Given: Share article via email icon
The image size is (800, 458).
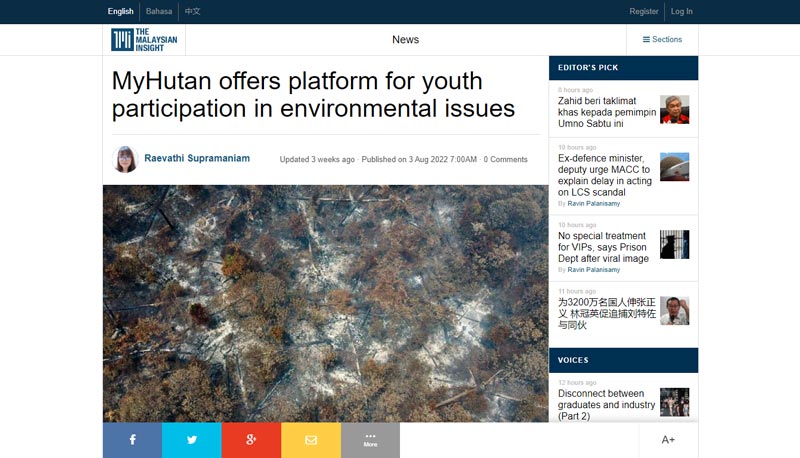Looking at the screenshot, I should (x=311, y=440).
